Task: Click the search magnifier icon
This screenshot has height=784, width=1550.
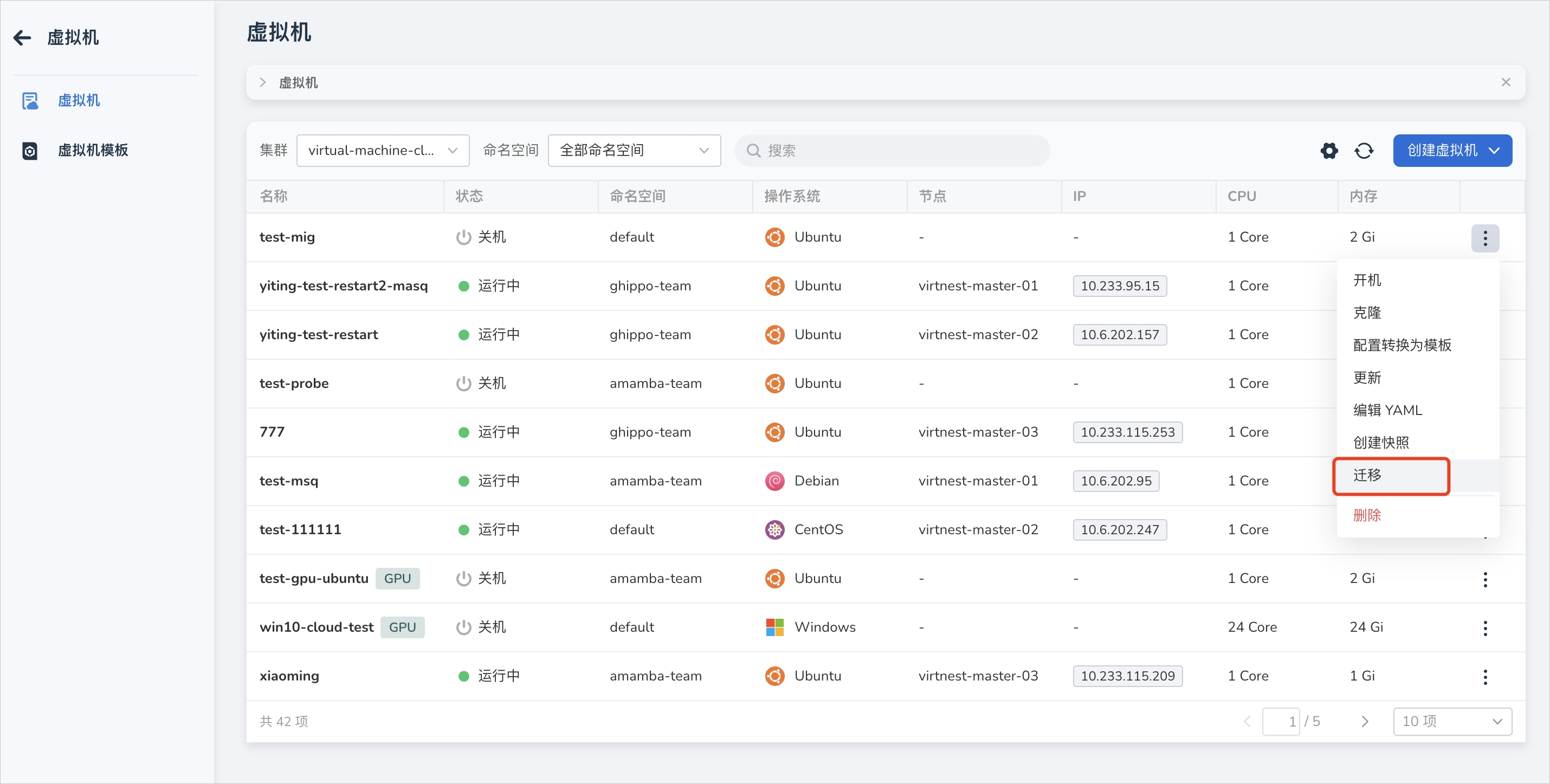Action: tap(753, 151)
